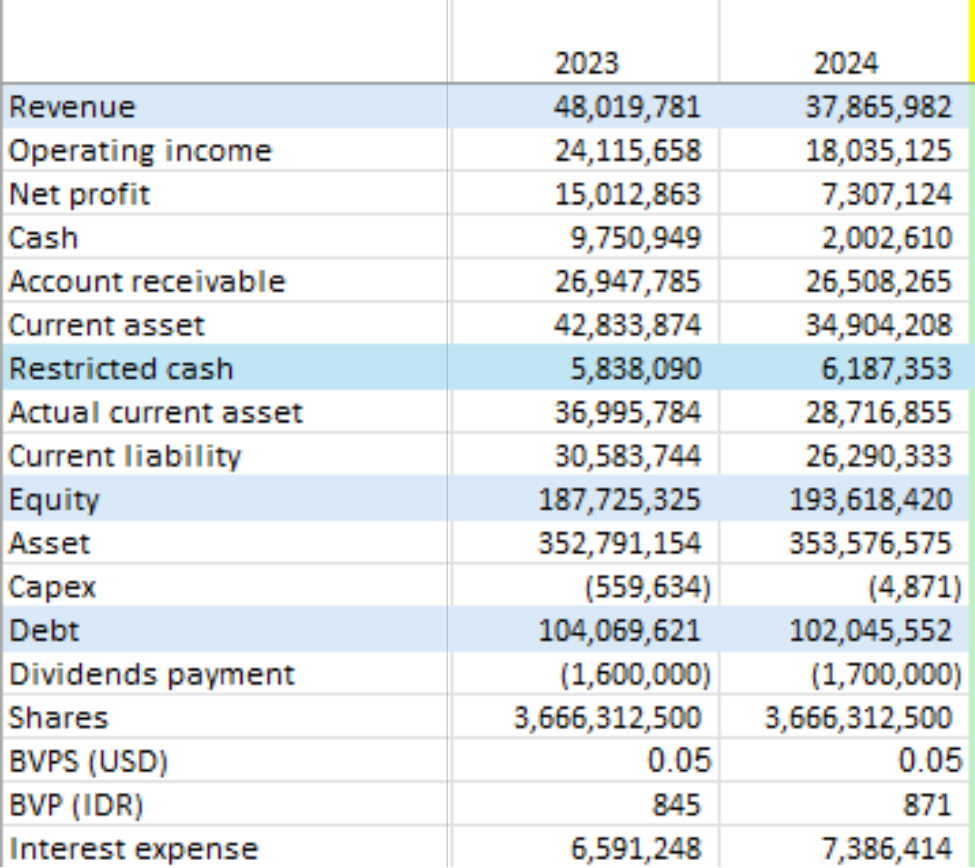Select 2024 Actual current asset value 28,716,855
975x868 pixels.
point(845,413)
